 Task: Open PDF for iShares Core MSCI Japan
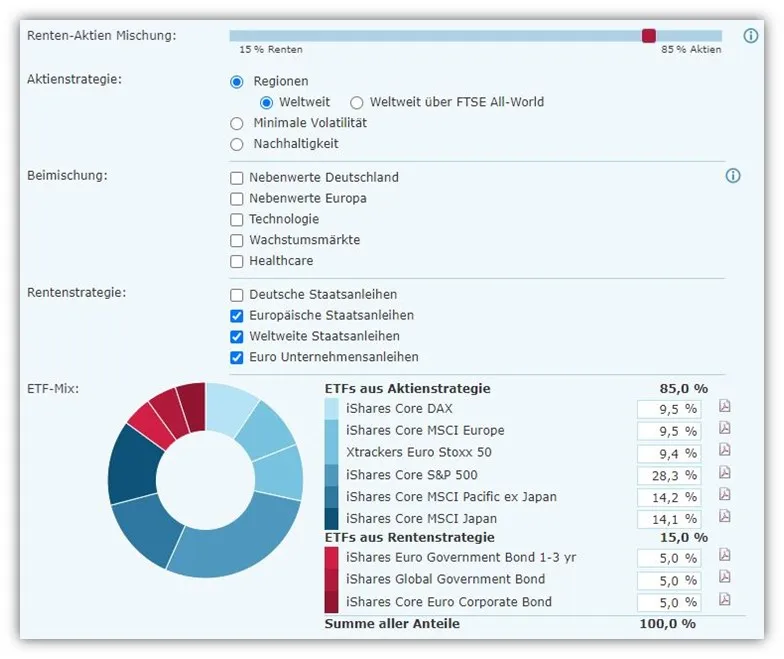[x=725, y=516]
